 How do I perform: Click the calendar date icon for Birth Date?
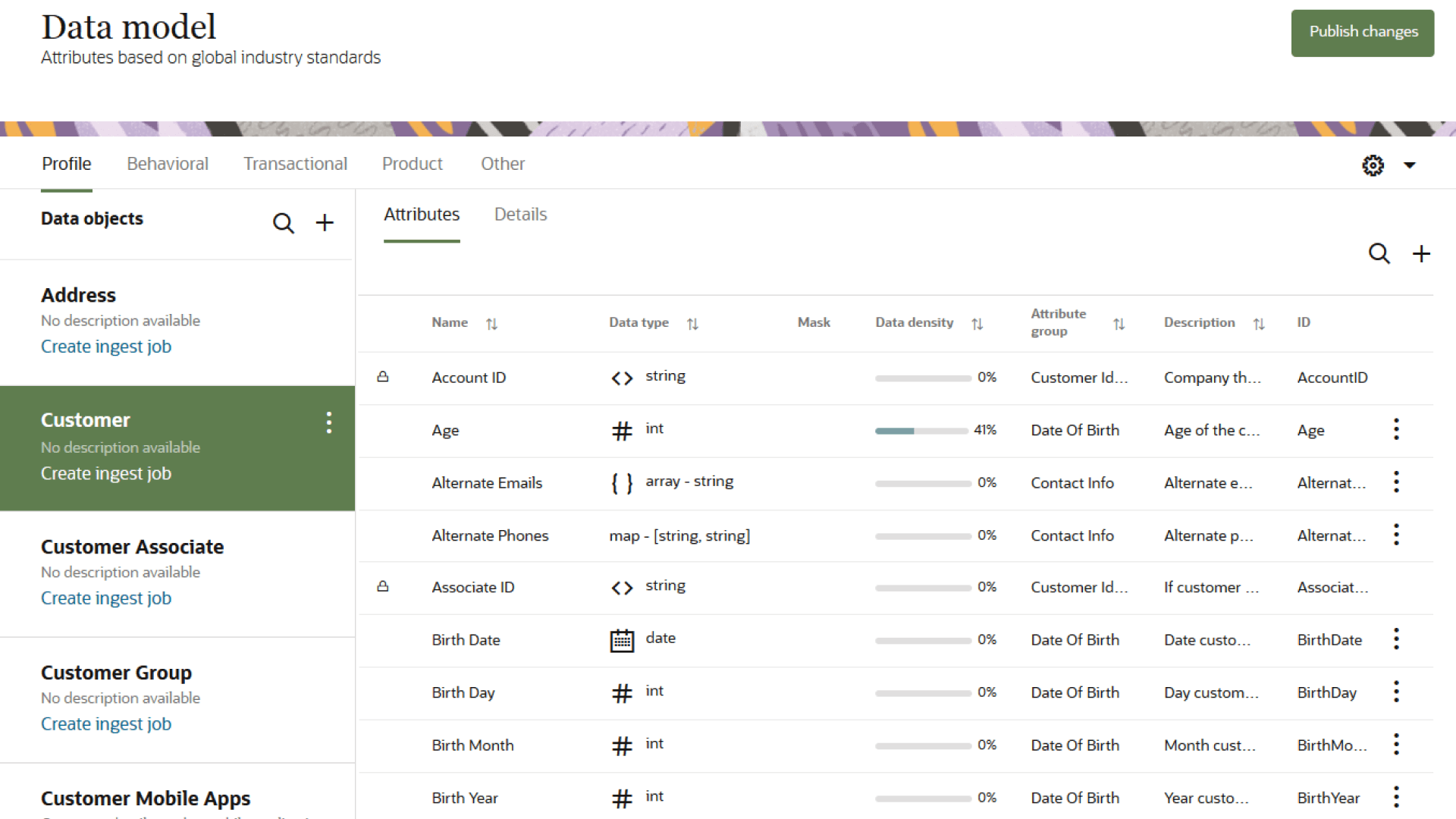pos(622,641)
